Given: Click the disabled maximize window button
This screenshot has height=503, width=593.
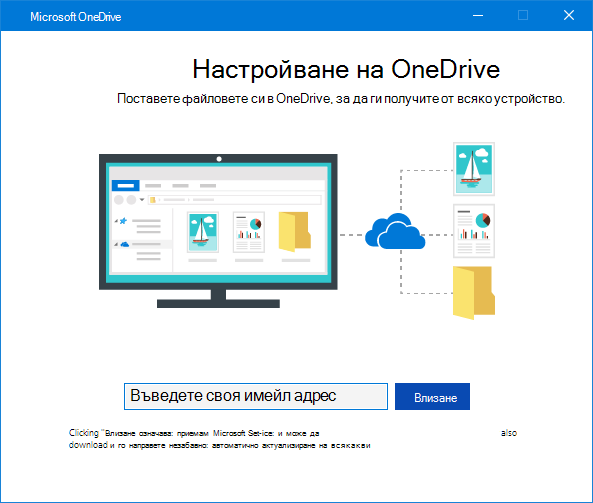Looking at the screenshot, I should click(523, 16).
